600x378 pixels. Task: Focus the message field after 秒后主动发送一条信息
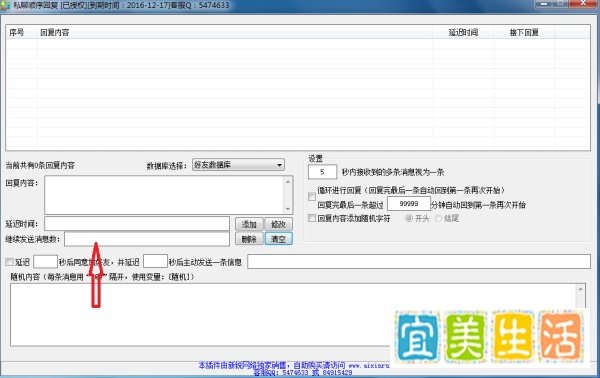419,262
